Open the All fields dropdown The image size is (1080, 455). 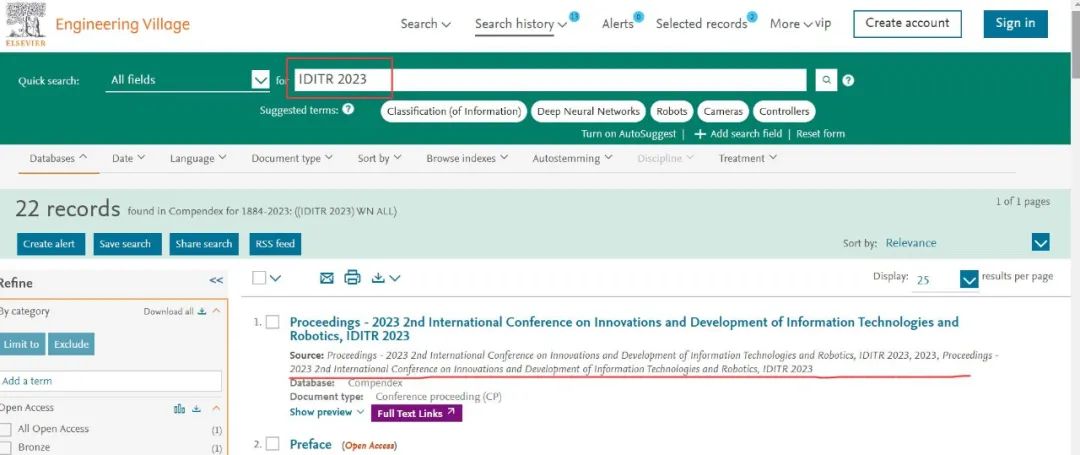pos(187,80)
